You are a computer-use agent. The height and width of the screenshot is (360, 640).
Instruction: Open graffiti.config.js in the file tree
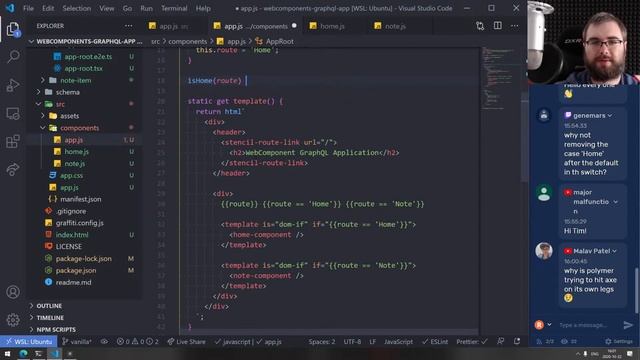tap(80, 223)
